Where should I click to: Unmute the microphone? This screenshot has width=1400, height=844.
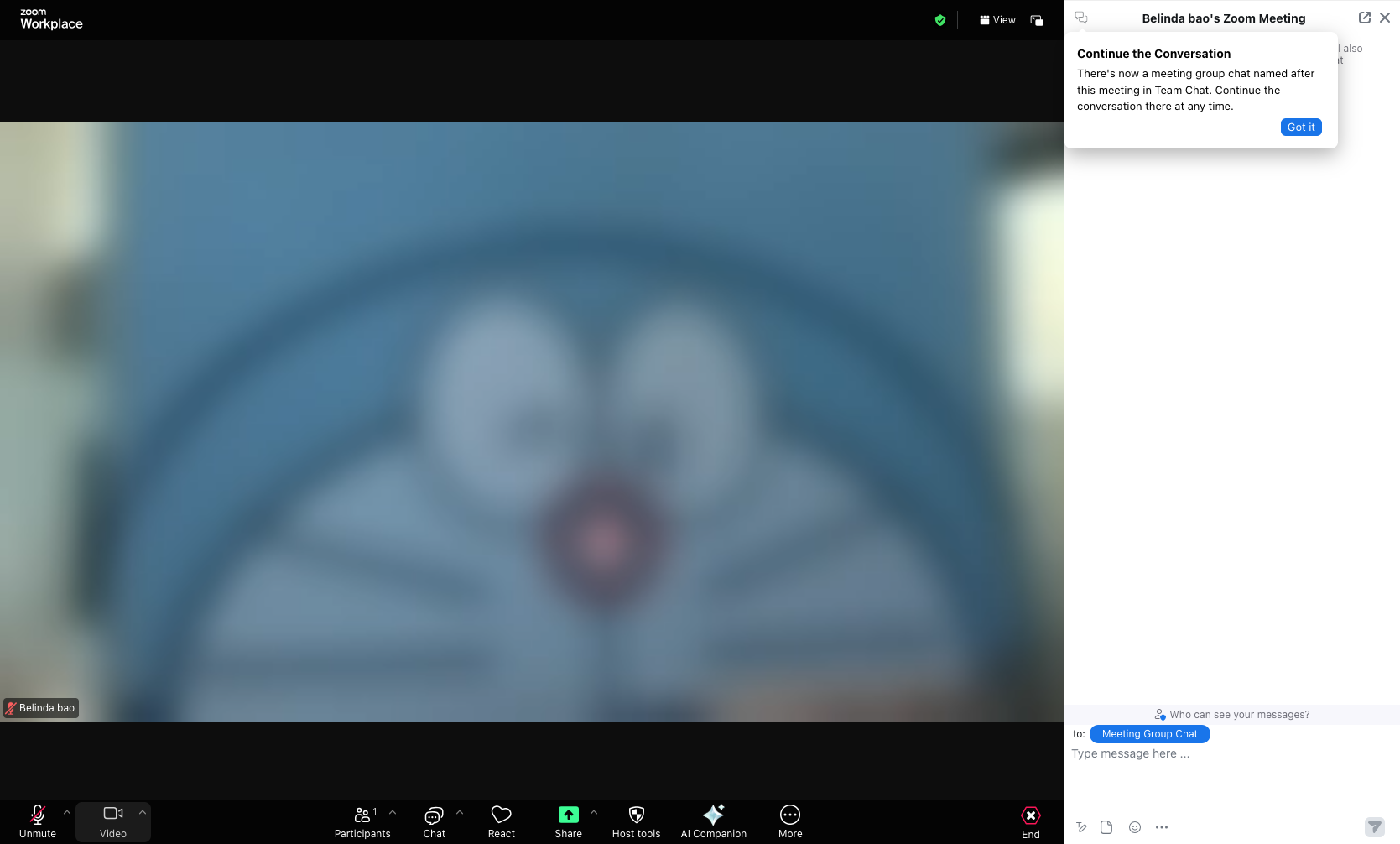pos(38,821)
